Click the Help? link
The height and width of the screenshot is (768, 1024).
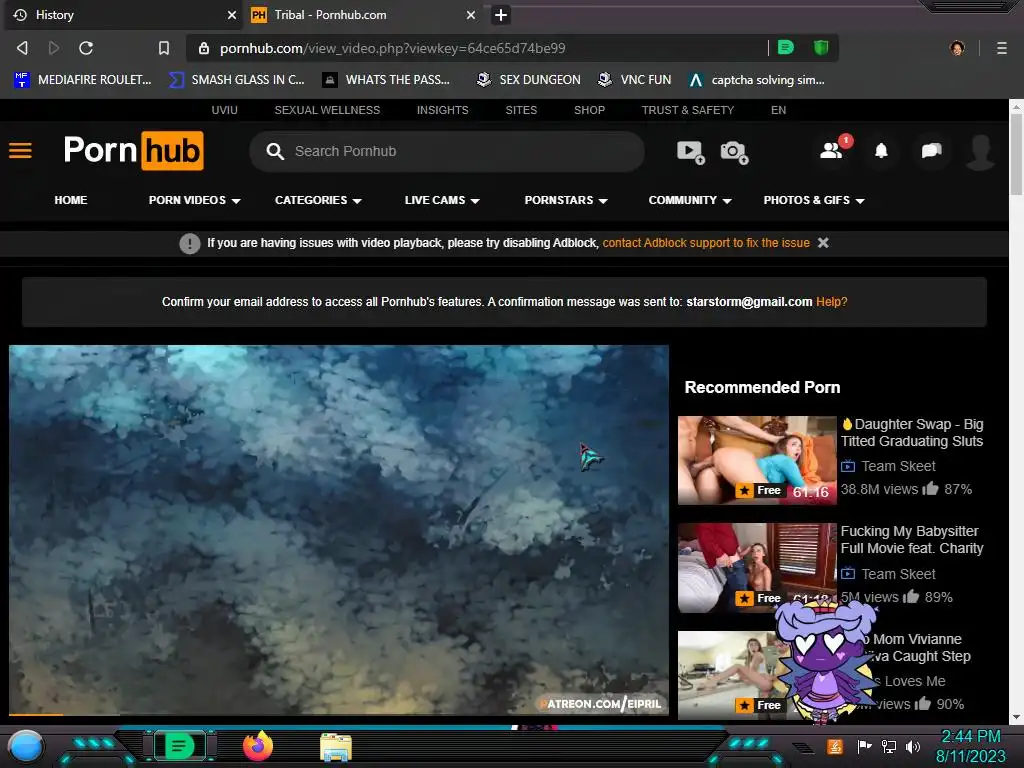pos(831,301)
